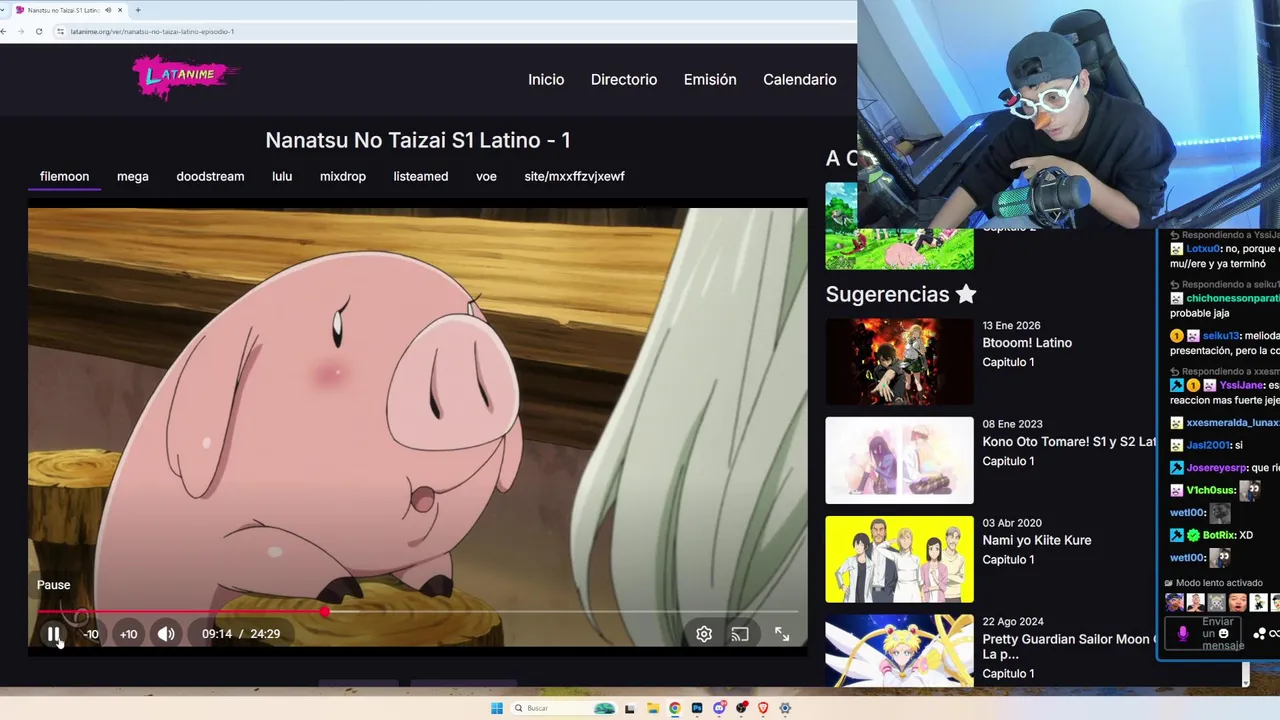Pause the video with the pause button
Screen dimensions: 1280x720
[54, 634]
